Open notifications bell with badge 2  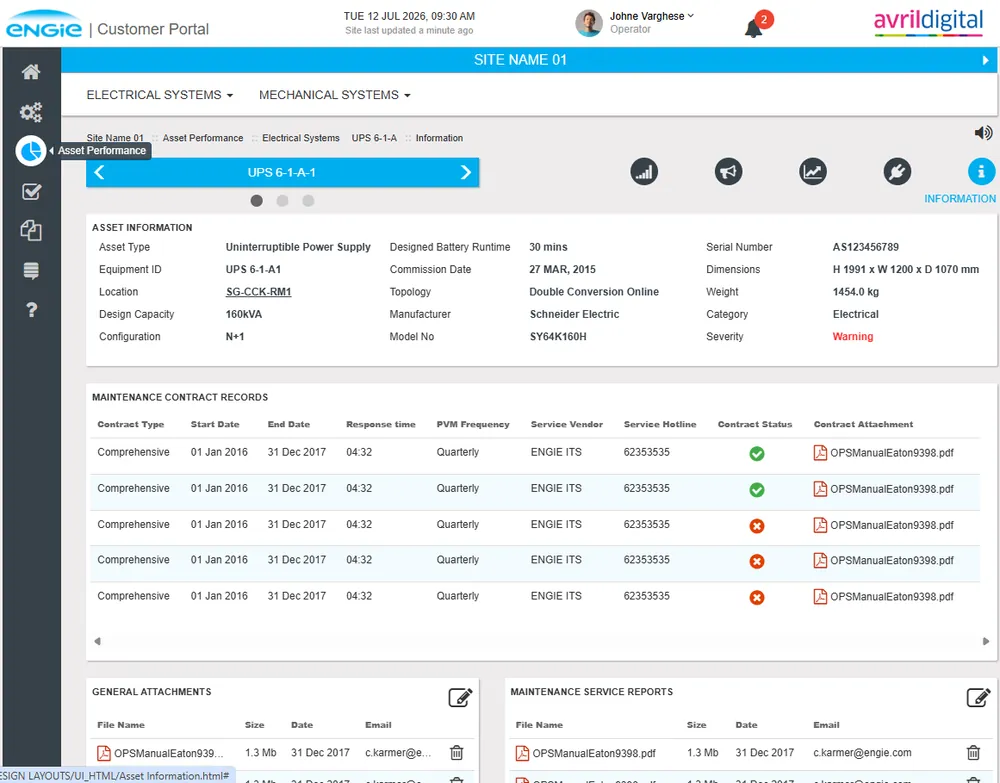758,24
